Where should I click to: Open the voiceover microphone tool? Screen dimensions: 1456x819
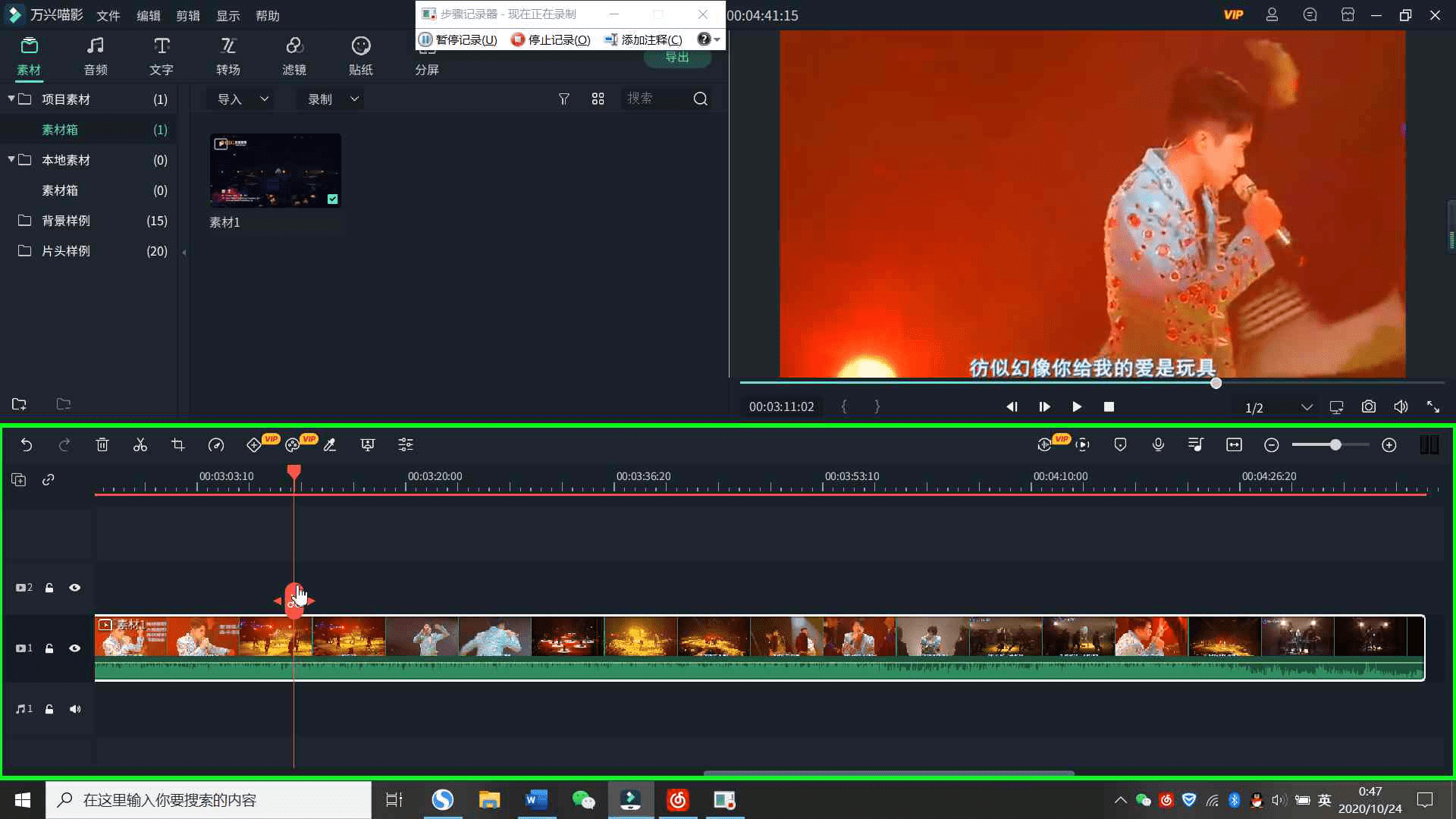point(1158,445)
